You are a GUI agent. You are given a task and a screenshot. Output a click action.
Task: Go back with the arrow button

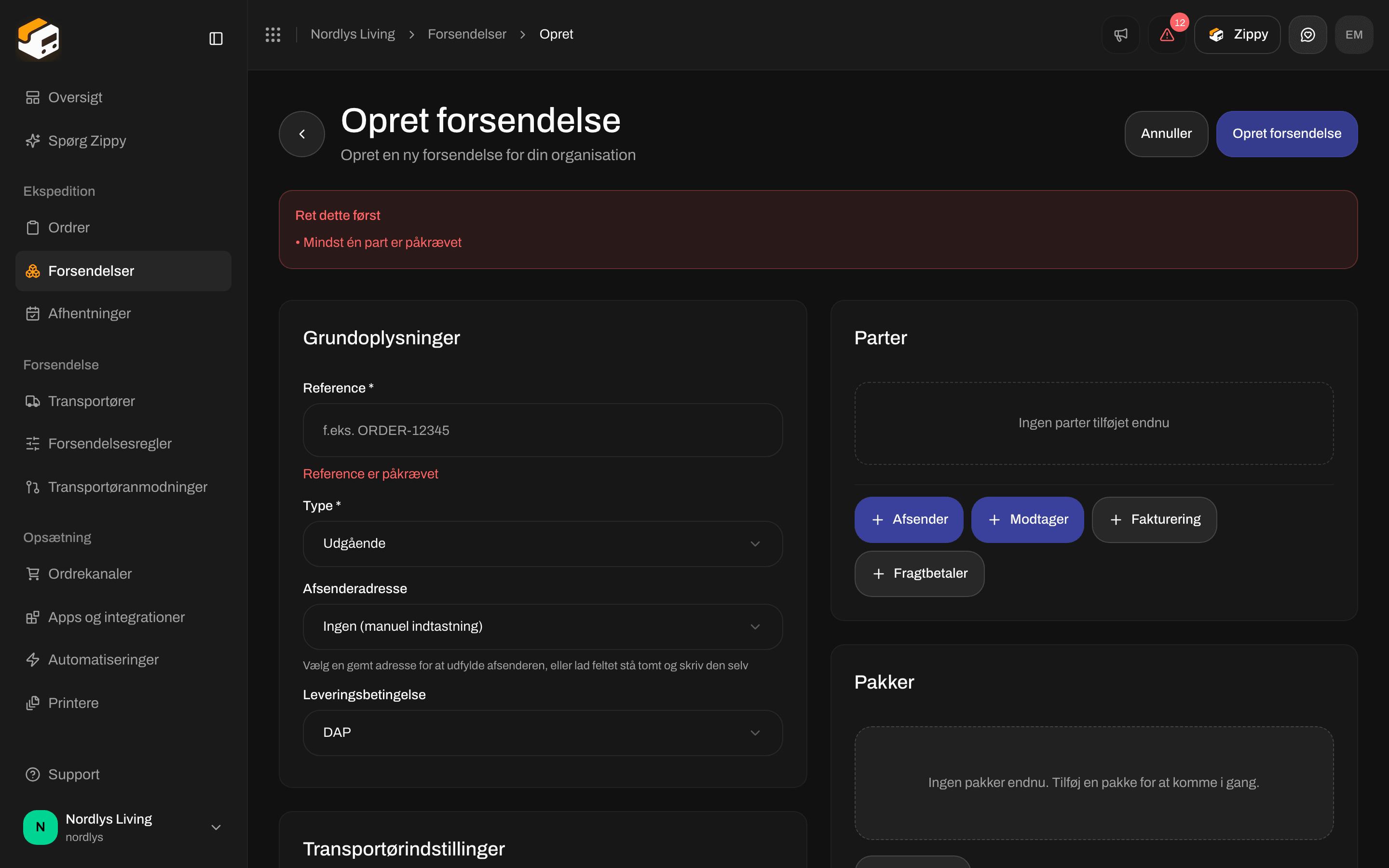tap(302, 134)
